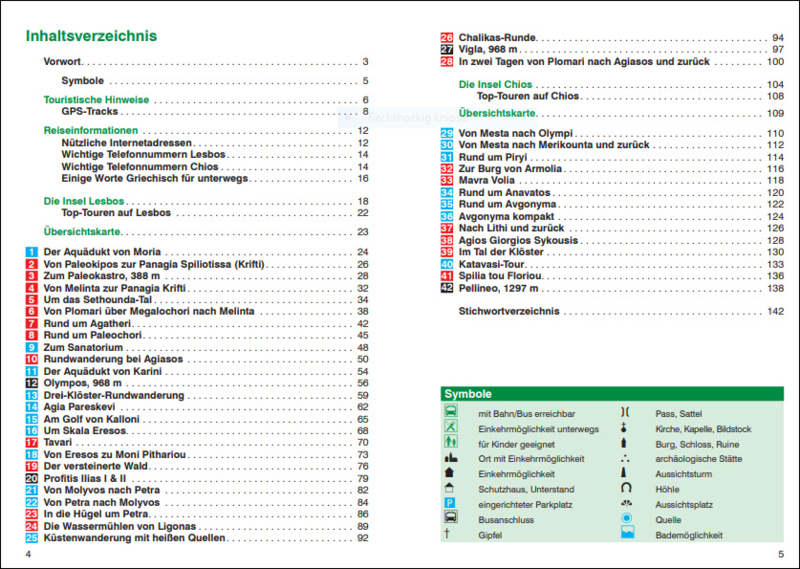
Task: Select 'Der versteinerte Wald' text
Action: click(x=95, y=466)
